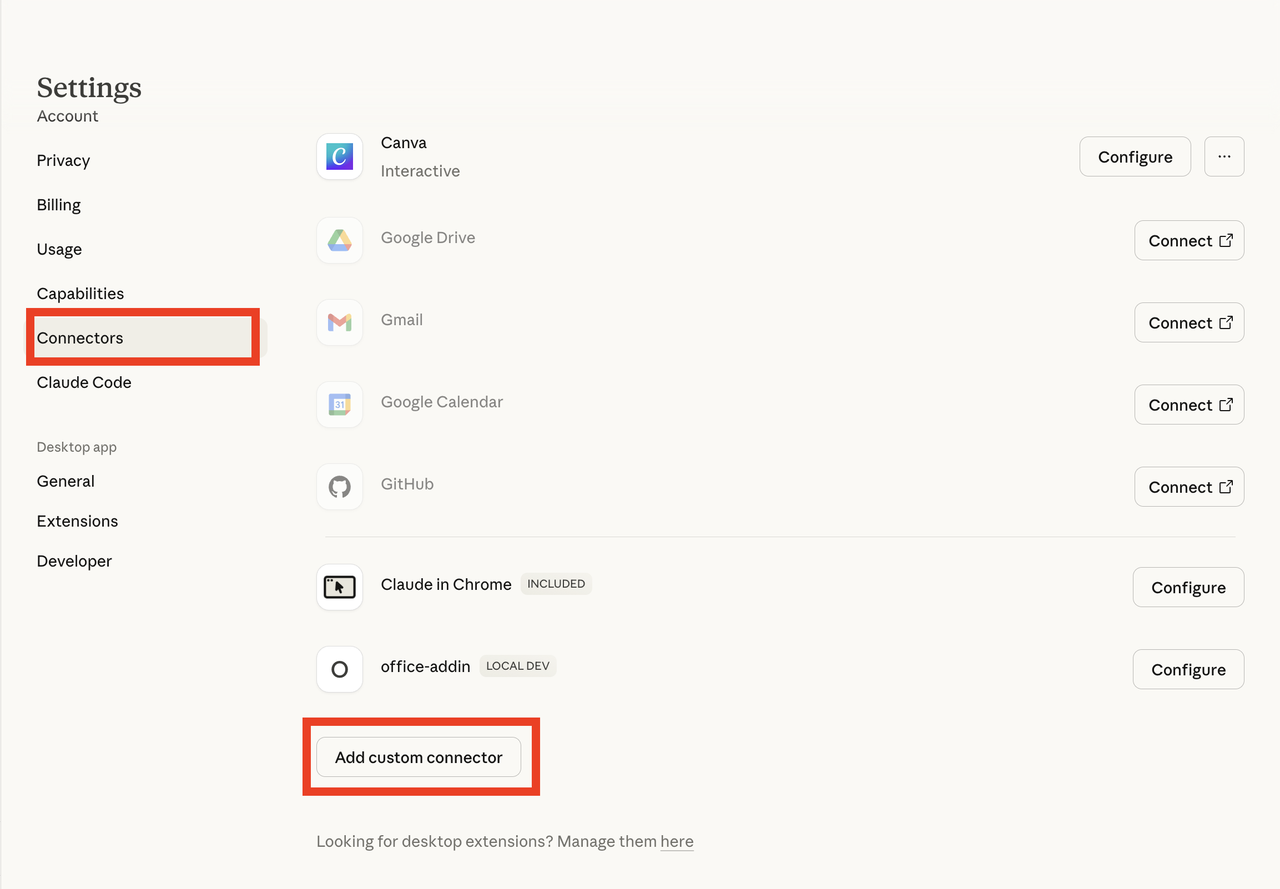
Task: Open the Extensions settings section
Action: 77,521
